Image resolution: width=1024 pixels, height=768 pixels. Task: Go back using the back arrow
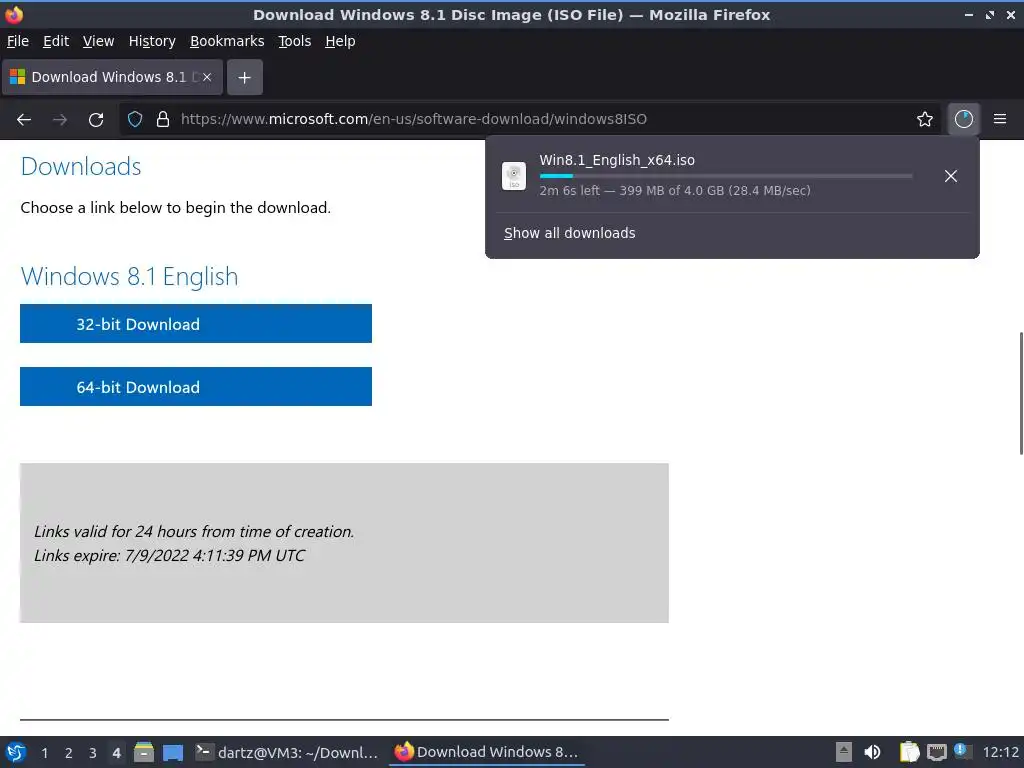(24, 120)
